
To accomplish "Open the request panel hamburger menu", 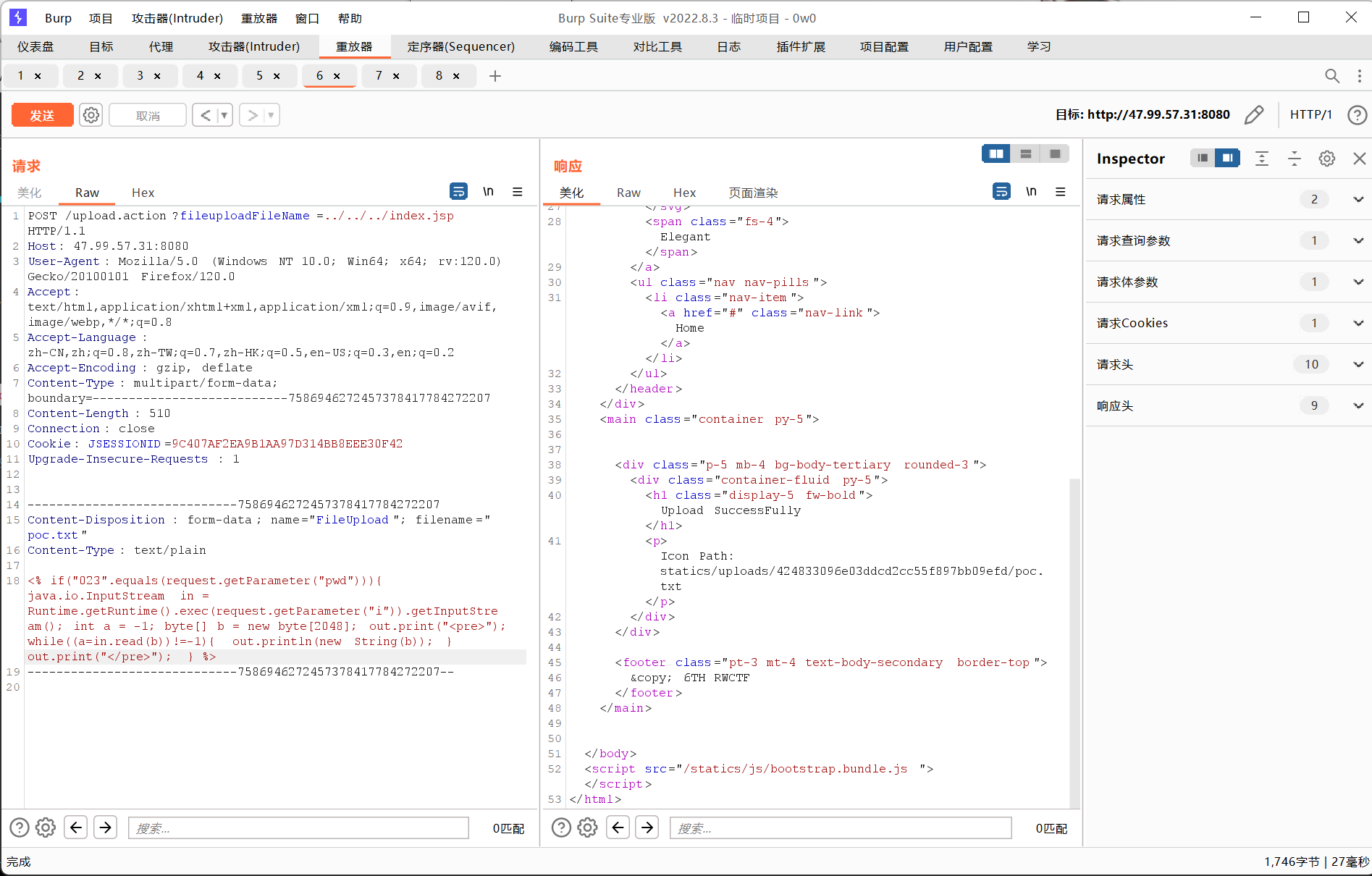I will click(x=518, y=191).
